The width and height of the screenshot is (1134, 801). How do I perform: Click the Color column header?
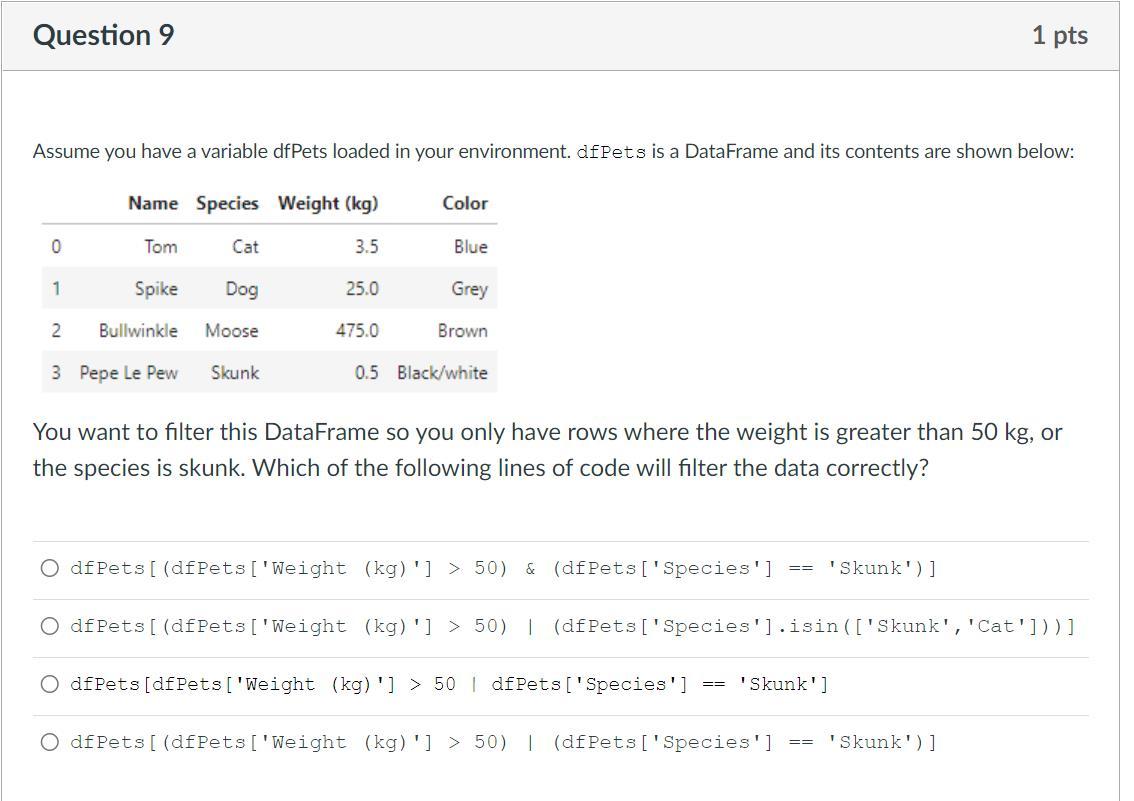[x=465, y=203]
